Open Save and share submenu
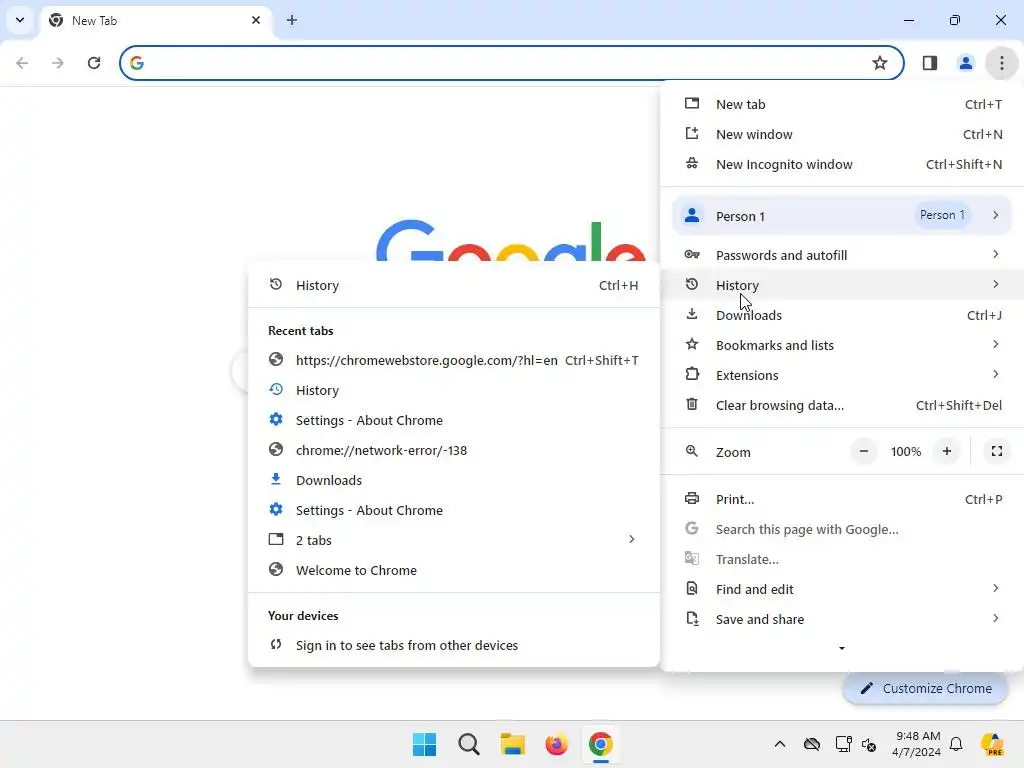1024x768 pixels. point(842,620)
